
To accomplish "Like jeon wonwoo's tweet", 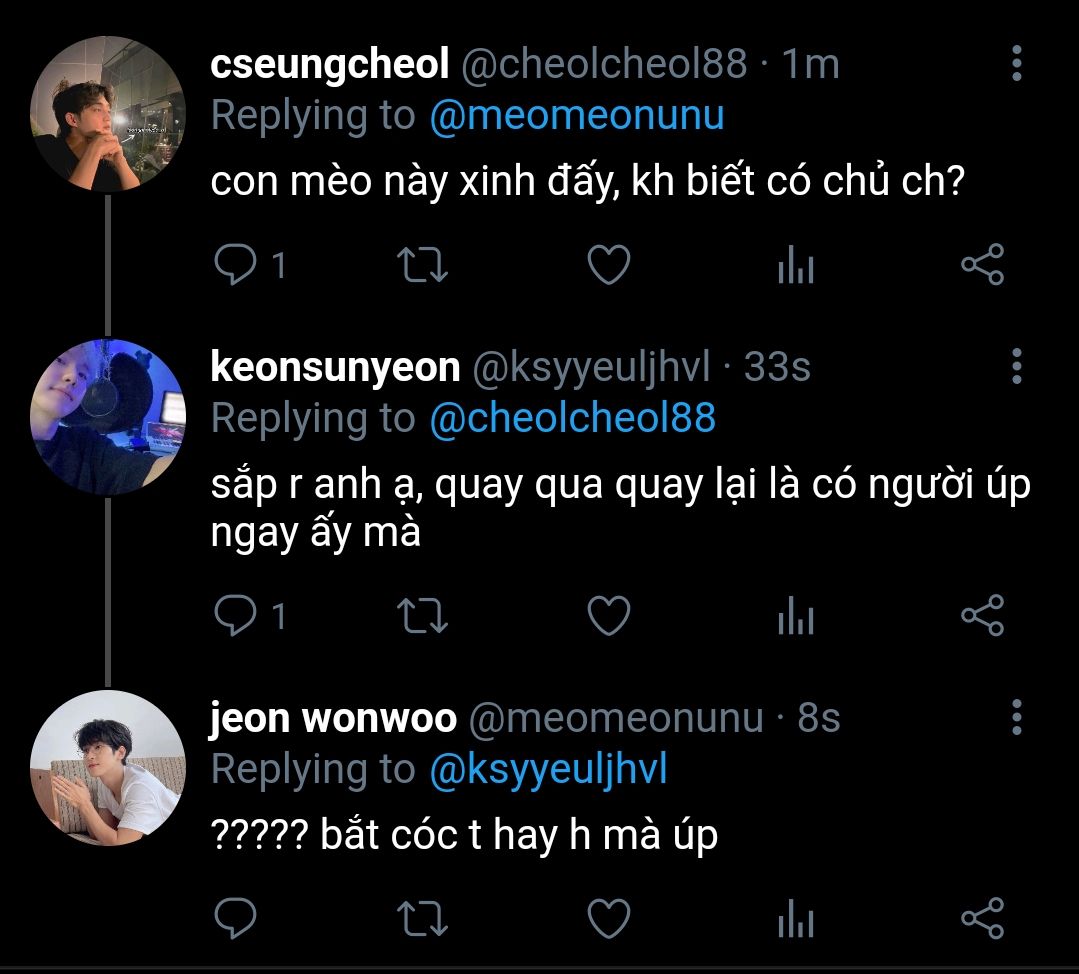I will pos(608,918).
